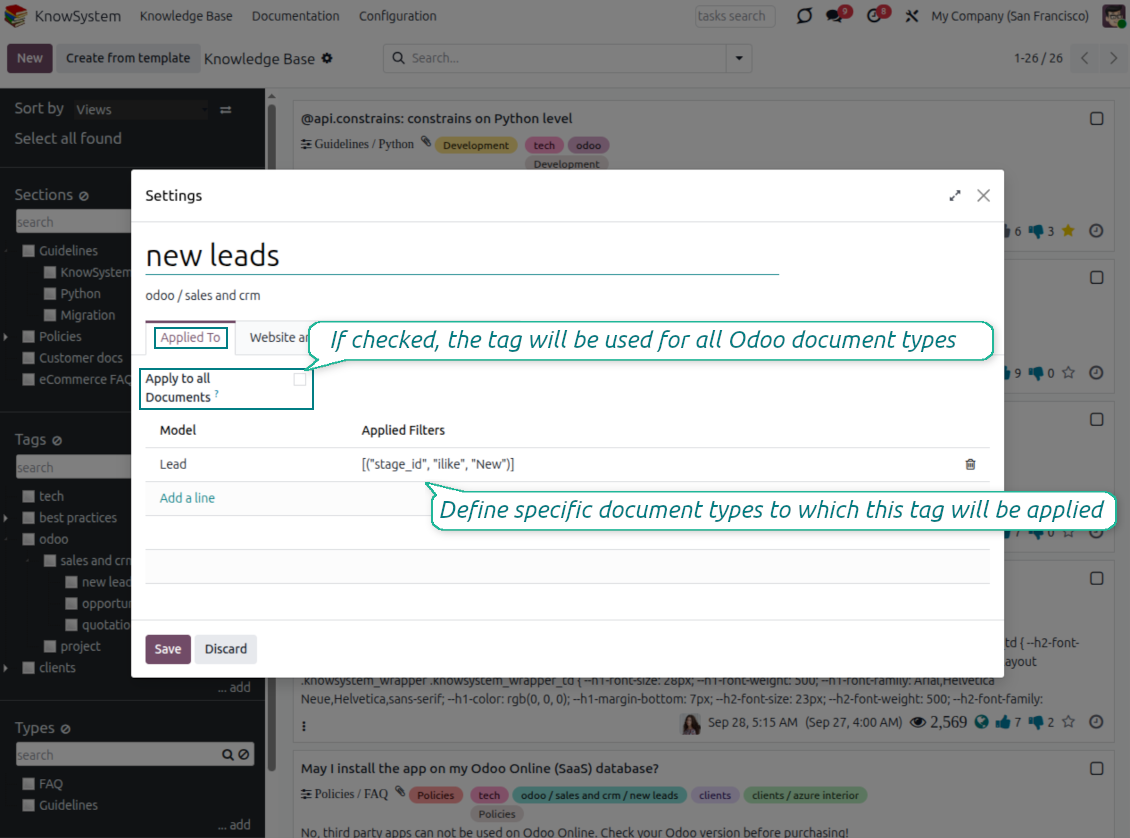This screenshot has height=838, width=1130.
Task: Open the Configuration menu
Action: [x=397, y=16]
